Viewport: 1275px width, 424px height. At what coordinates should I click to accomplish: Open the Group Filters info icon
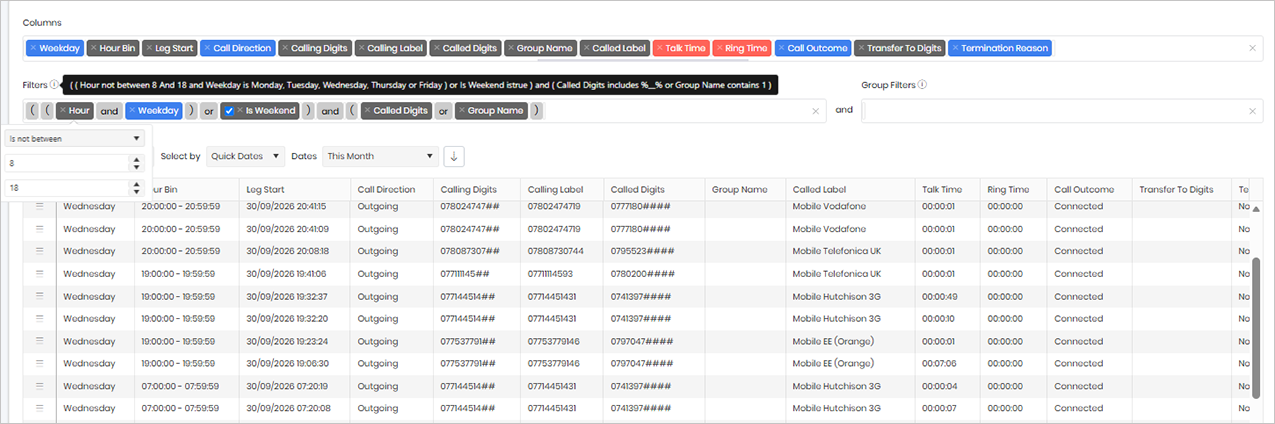pyautogui.click(x=922, y=85)
